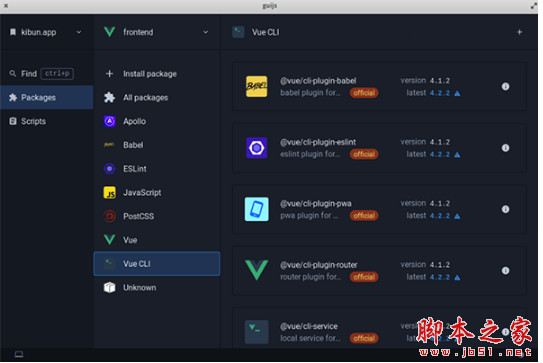Viewport: 543px width, 363px height.
Task: Click the red PostCSS icon
Action: [109, 216]
